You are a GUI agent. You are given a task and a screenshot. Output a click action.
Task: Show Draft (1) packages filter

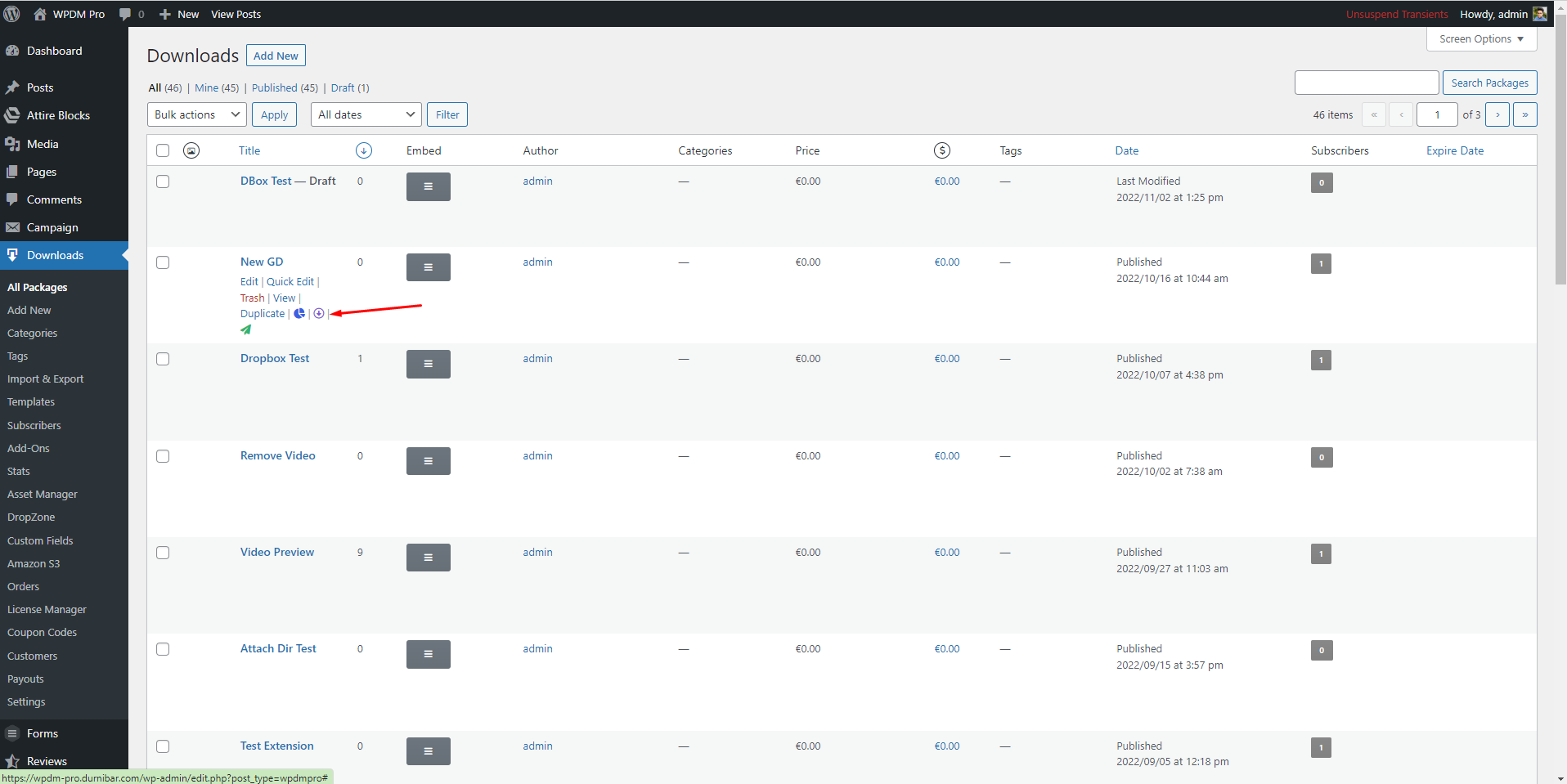(x=350, y=87)
